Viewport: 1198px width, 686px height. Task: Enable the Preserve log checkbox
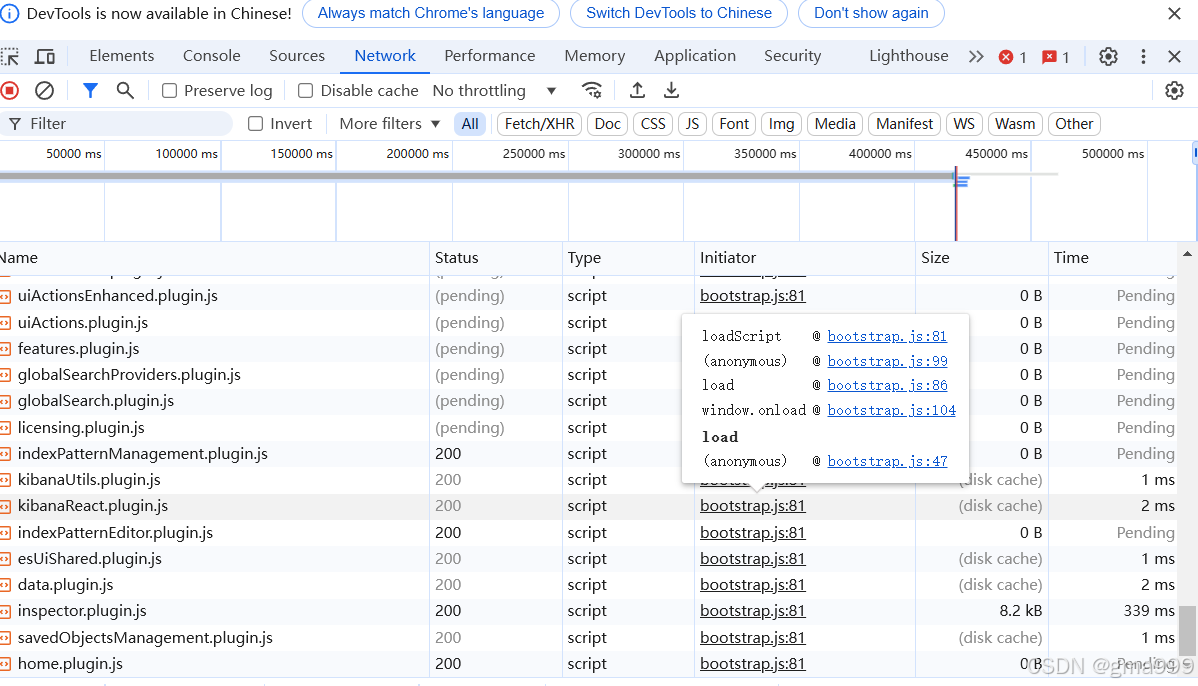[170, 91]
